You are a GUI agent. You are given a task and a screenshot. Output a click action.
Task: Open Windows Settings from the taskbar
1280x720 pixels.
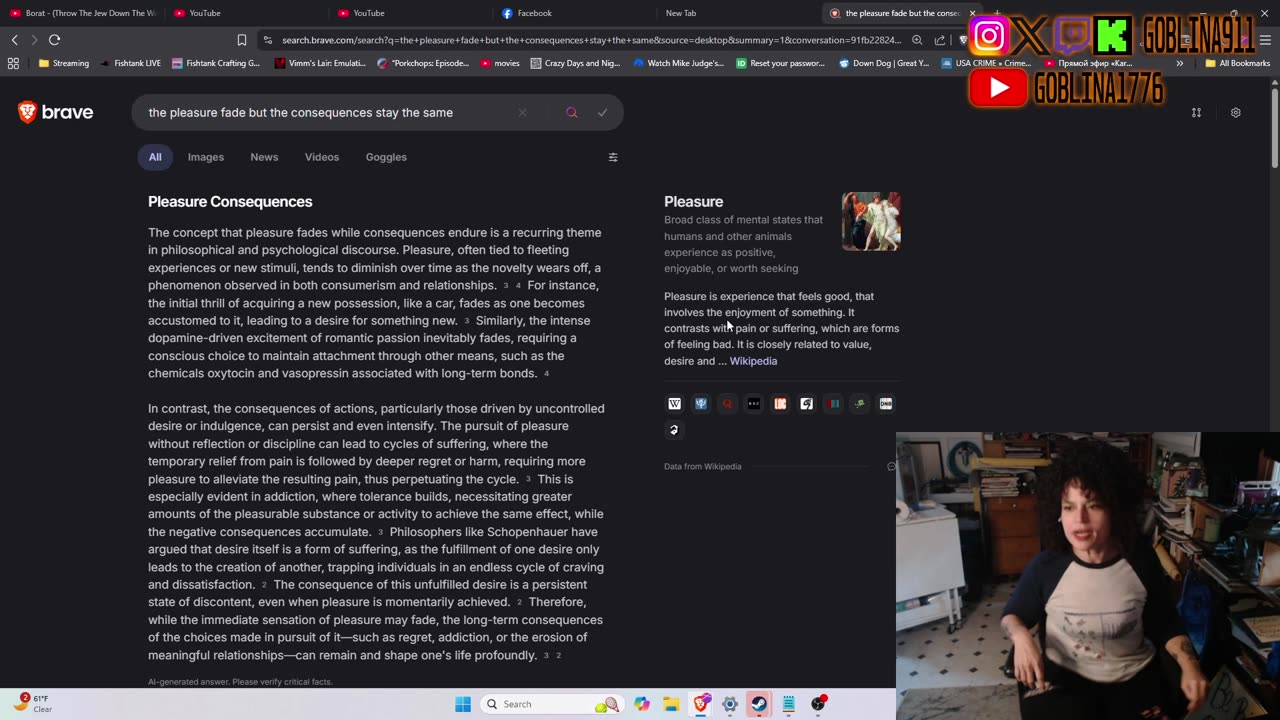[x=730, y=704]
